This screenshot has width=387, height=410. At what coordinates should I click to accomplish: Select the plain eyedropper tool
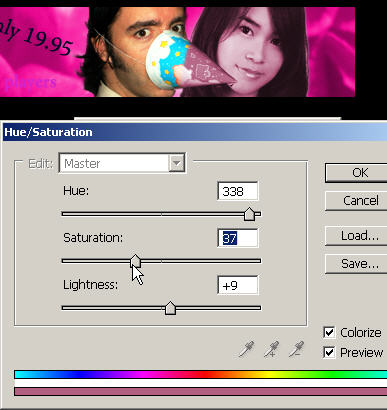point(247,349)
